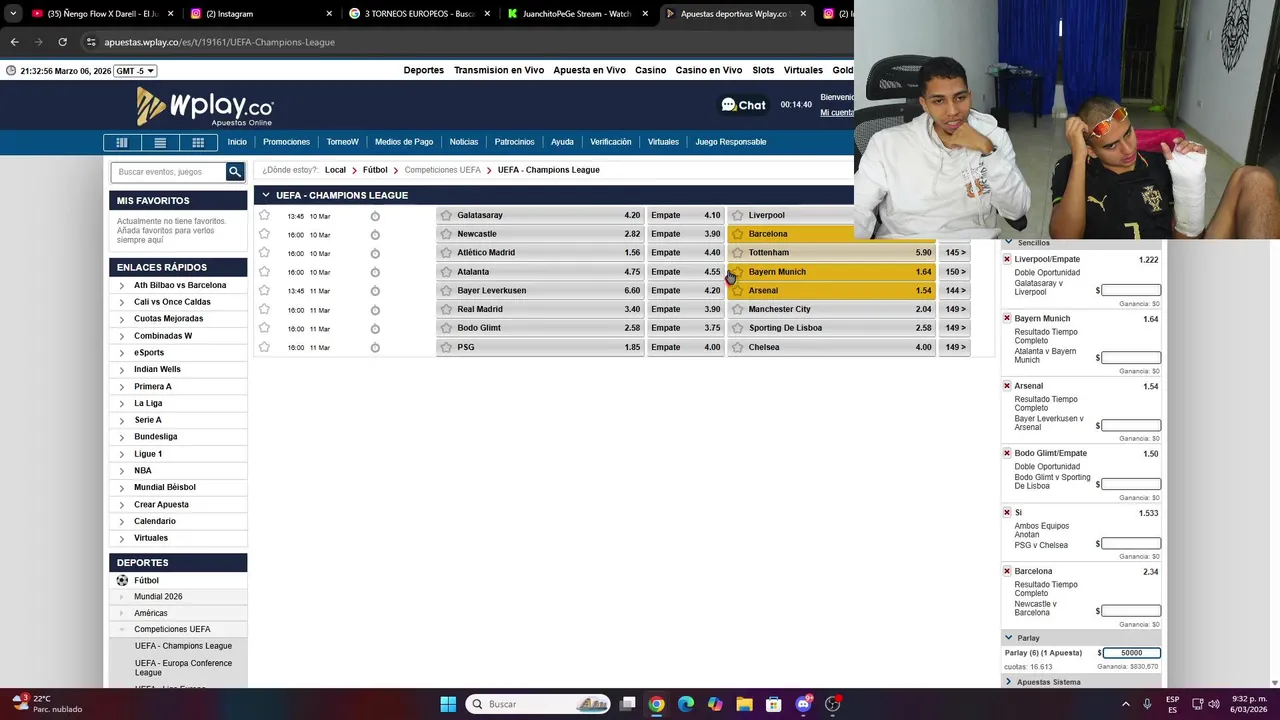This screenshot has height=720, width=1280.
Task: Click the search magnifier icon beside event search
Action: pos(235,172)
